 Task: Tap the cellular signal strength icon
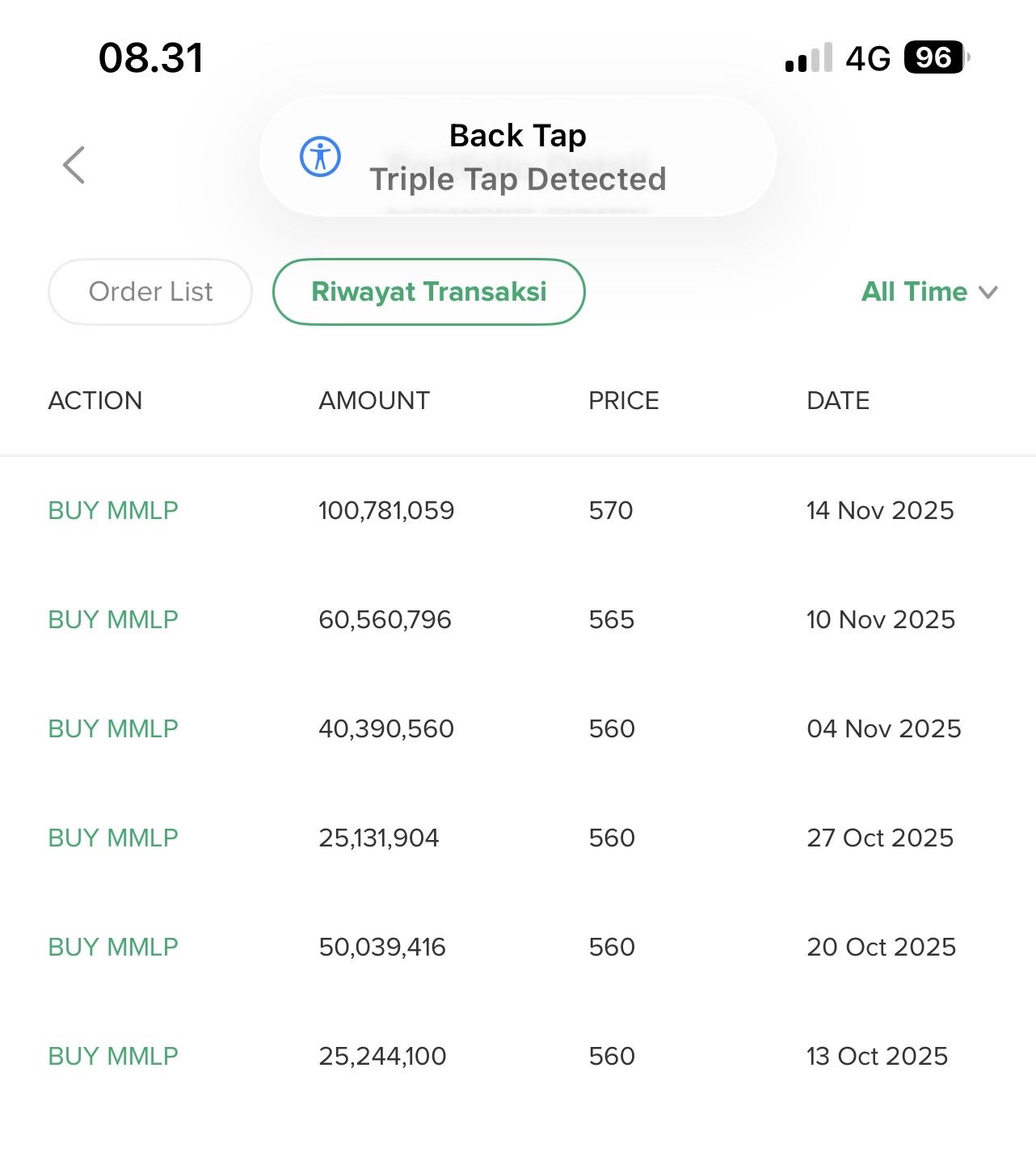tap(808, 58)
